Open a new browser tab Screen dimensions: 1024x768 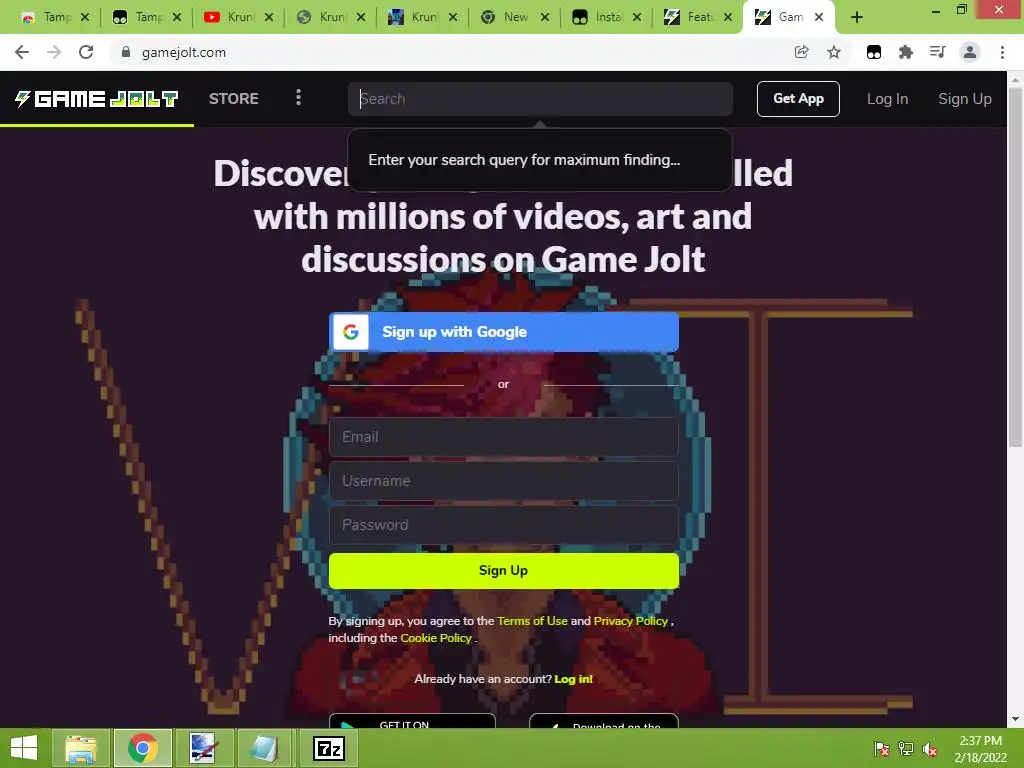[x=857, y=18]
